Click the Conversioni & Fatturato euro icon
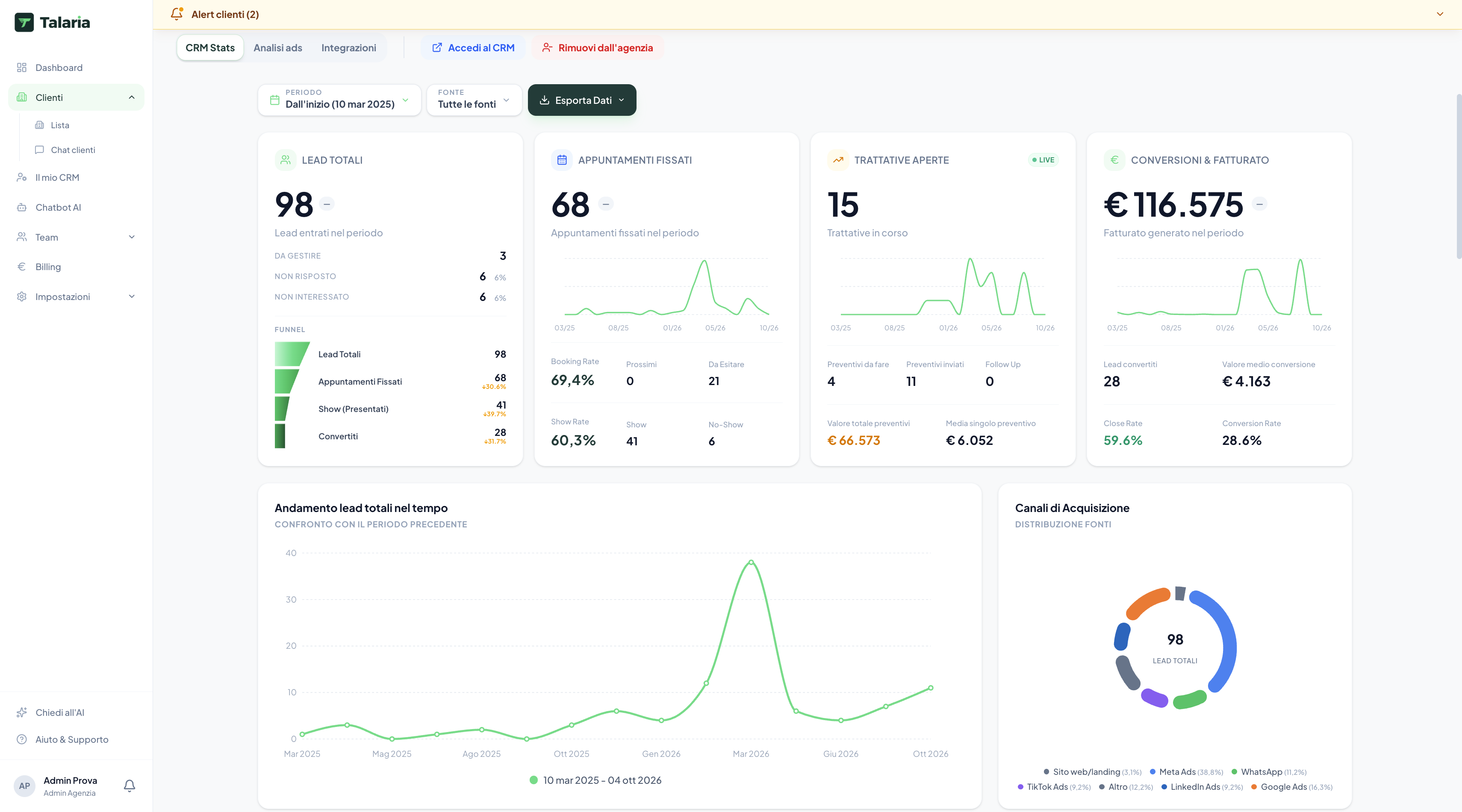 (1114, 160)
